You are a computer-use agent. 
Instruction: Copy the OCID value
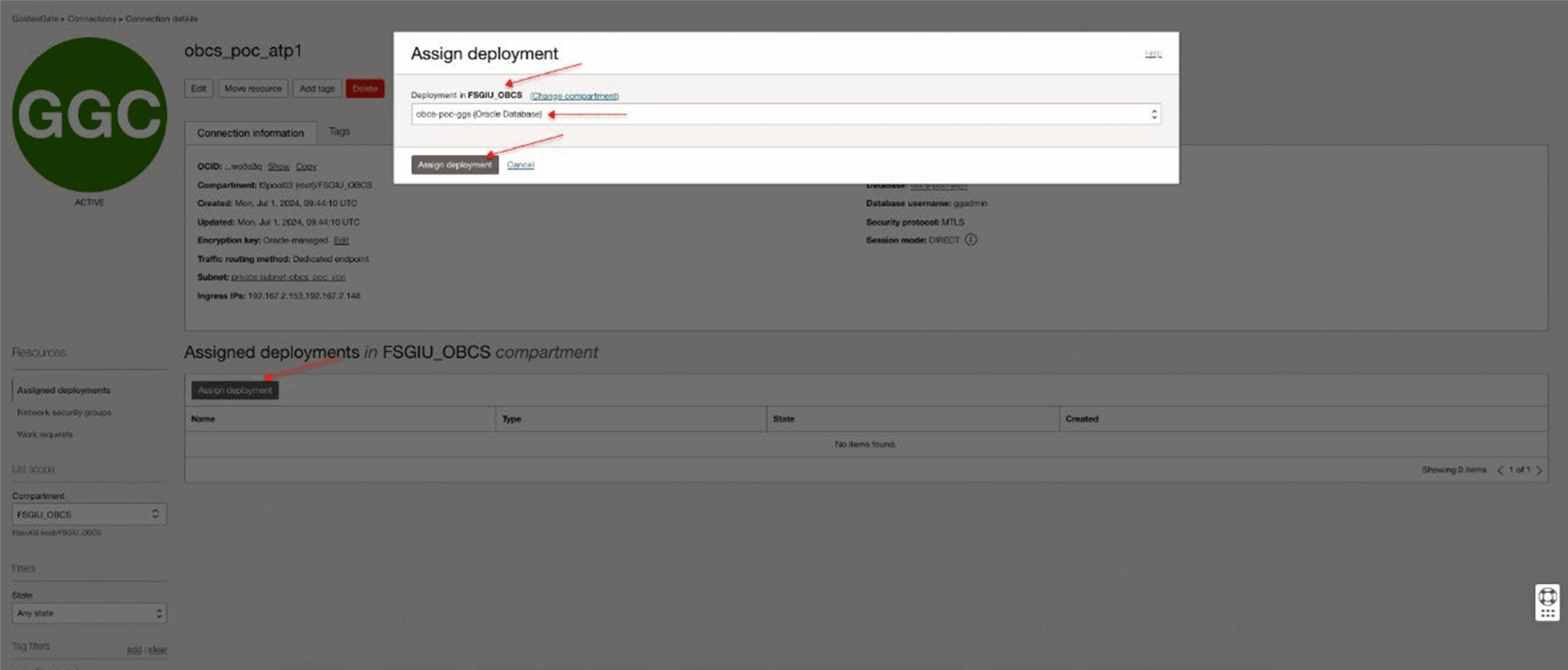click(x=306, y=166)
